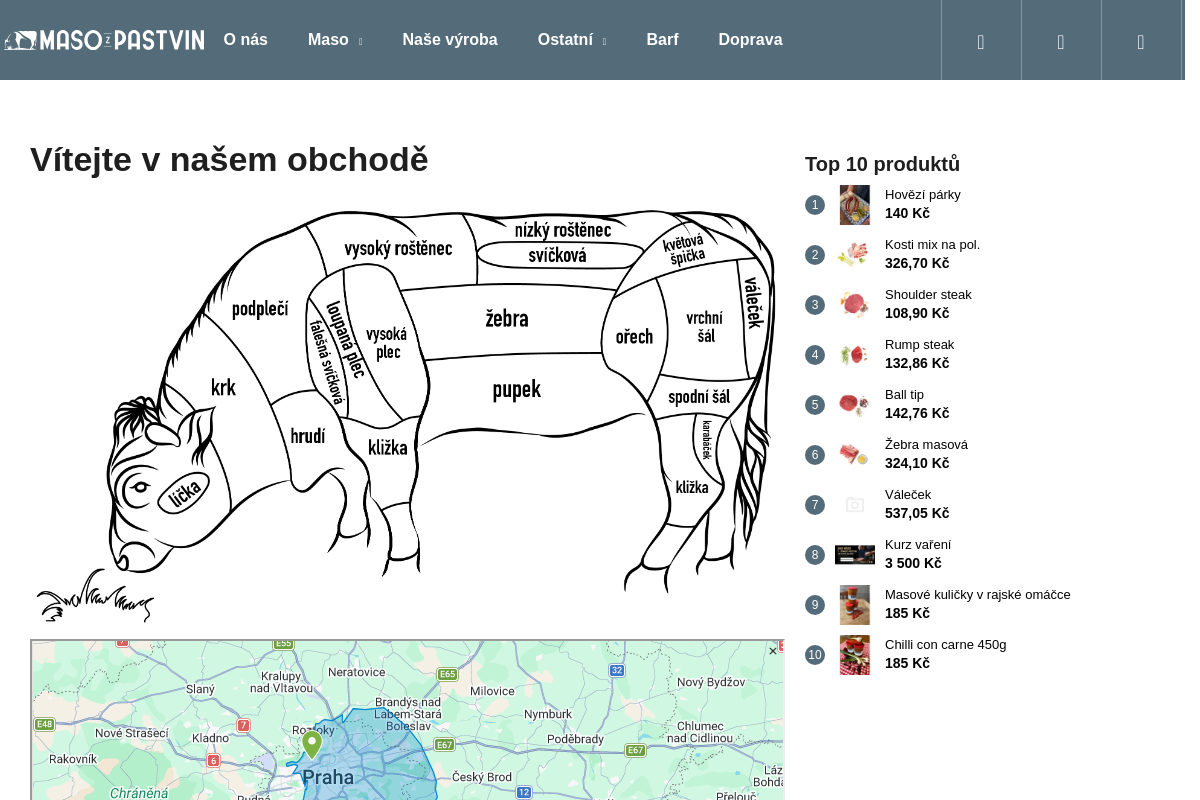Open the Ball tip product thumbnail
Screen dimensions: 1200x800
point(855,405)
